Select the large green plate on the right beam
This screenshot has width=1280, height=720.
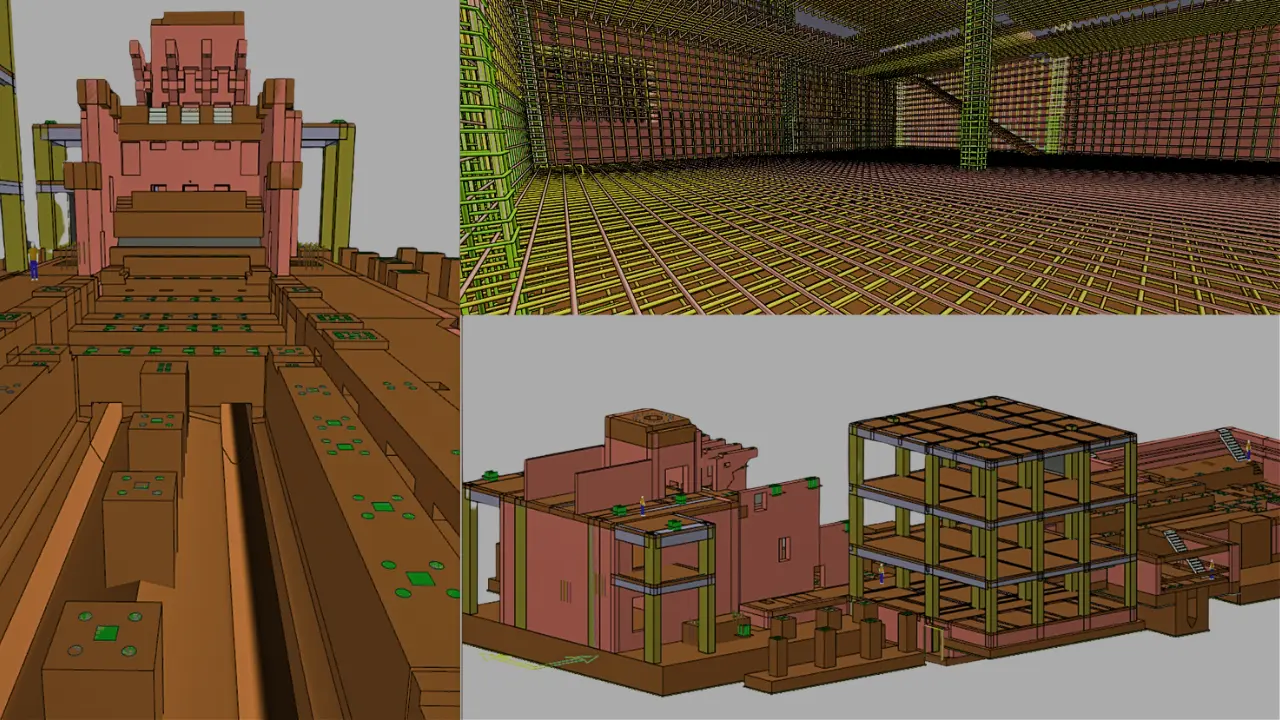[420, 579]
